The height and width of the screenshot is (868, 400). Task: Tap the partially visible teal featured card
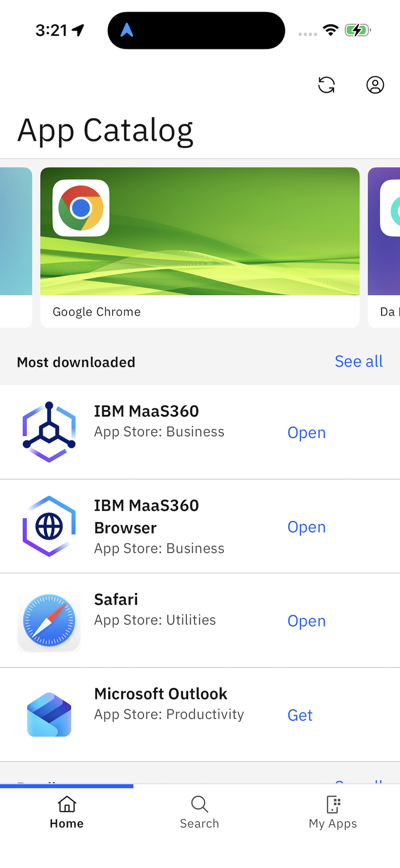[16, 247]
